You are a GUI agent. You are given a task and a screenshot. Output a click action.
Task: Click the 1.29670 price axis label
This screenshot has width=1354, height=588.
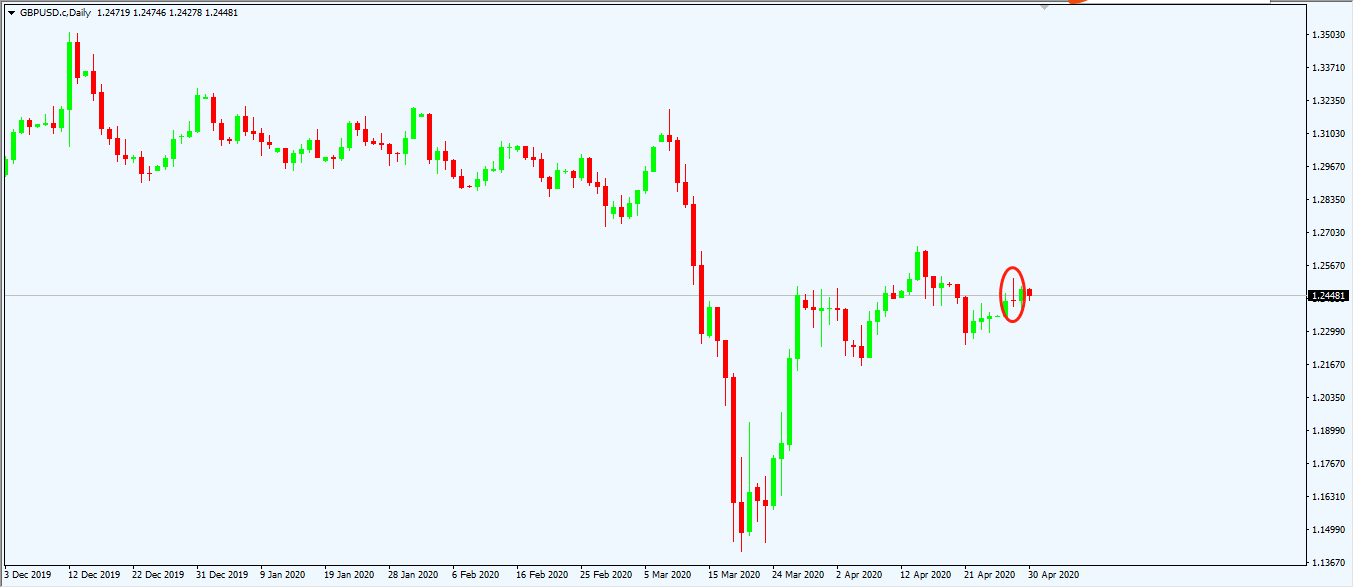1329,167
